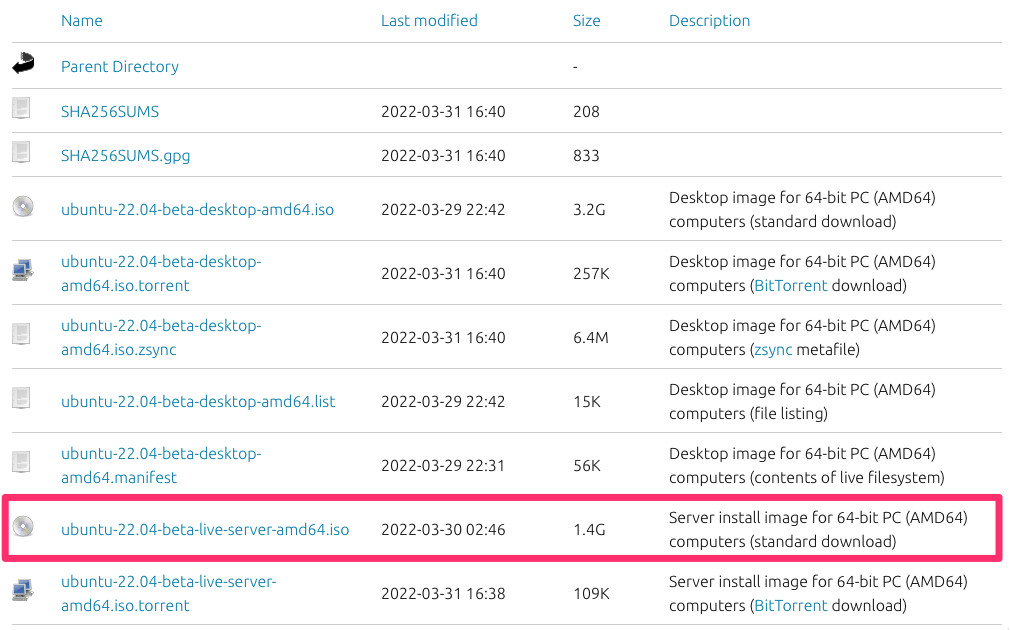Click the file icon for desktop-amd64.list
Viewport: 1010px width, 630px height.
pos(21,397)
